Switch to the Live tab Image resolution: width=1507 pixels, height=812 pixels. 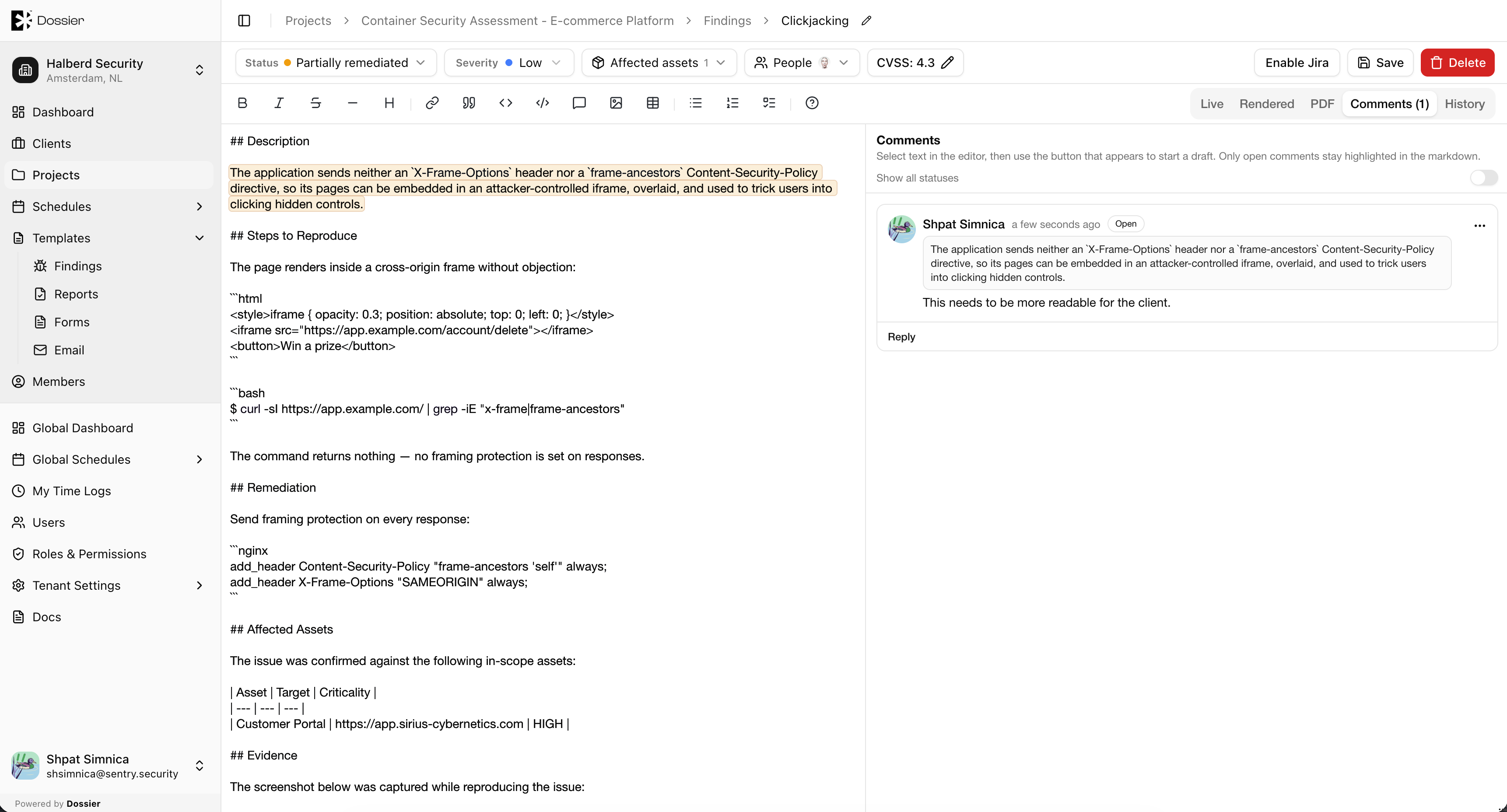(x=1212, y=104)
